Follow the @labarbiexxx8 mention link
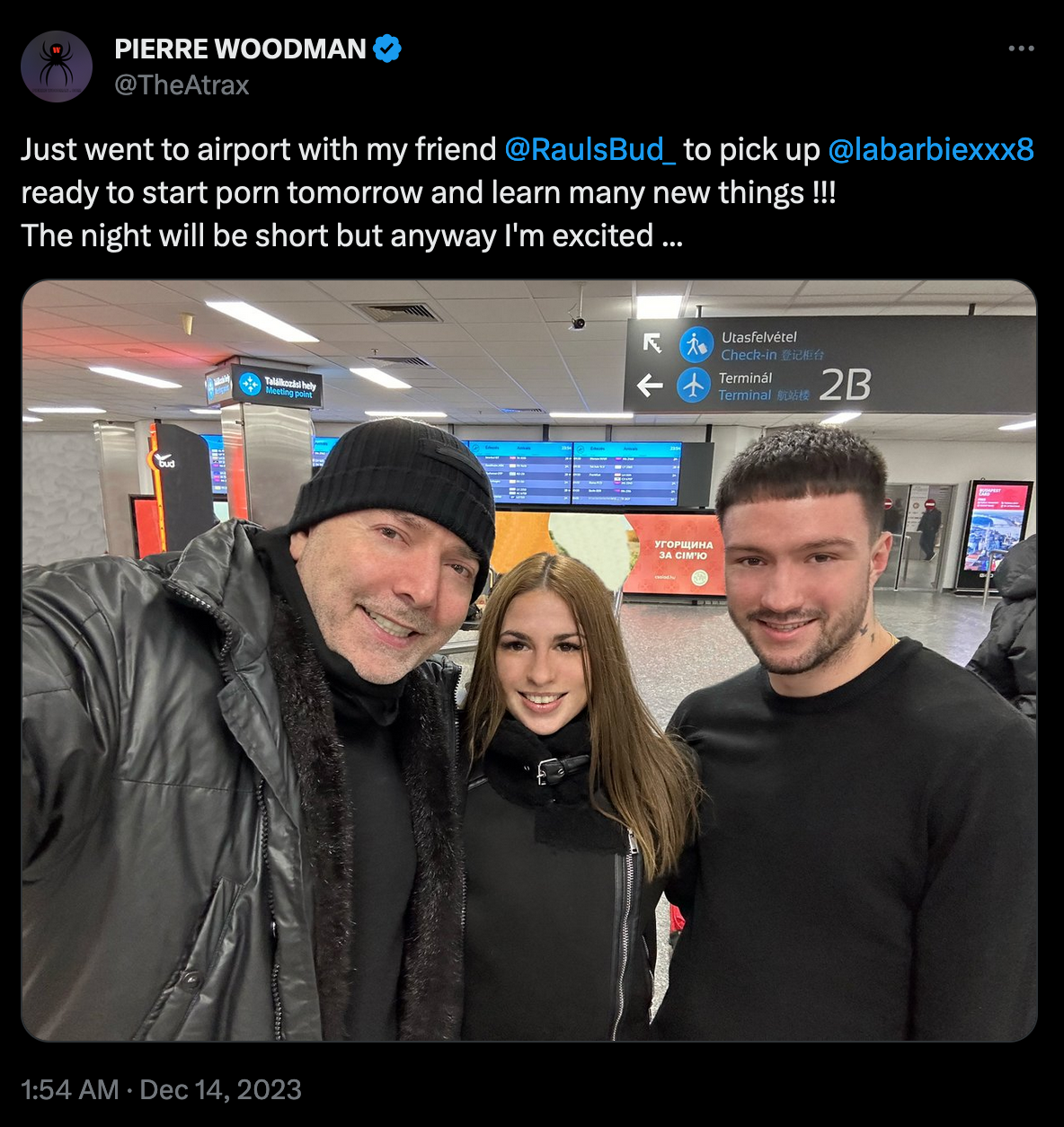Viewport: 1064px width, 1127px height. pos(931,149)
